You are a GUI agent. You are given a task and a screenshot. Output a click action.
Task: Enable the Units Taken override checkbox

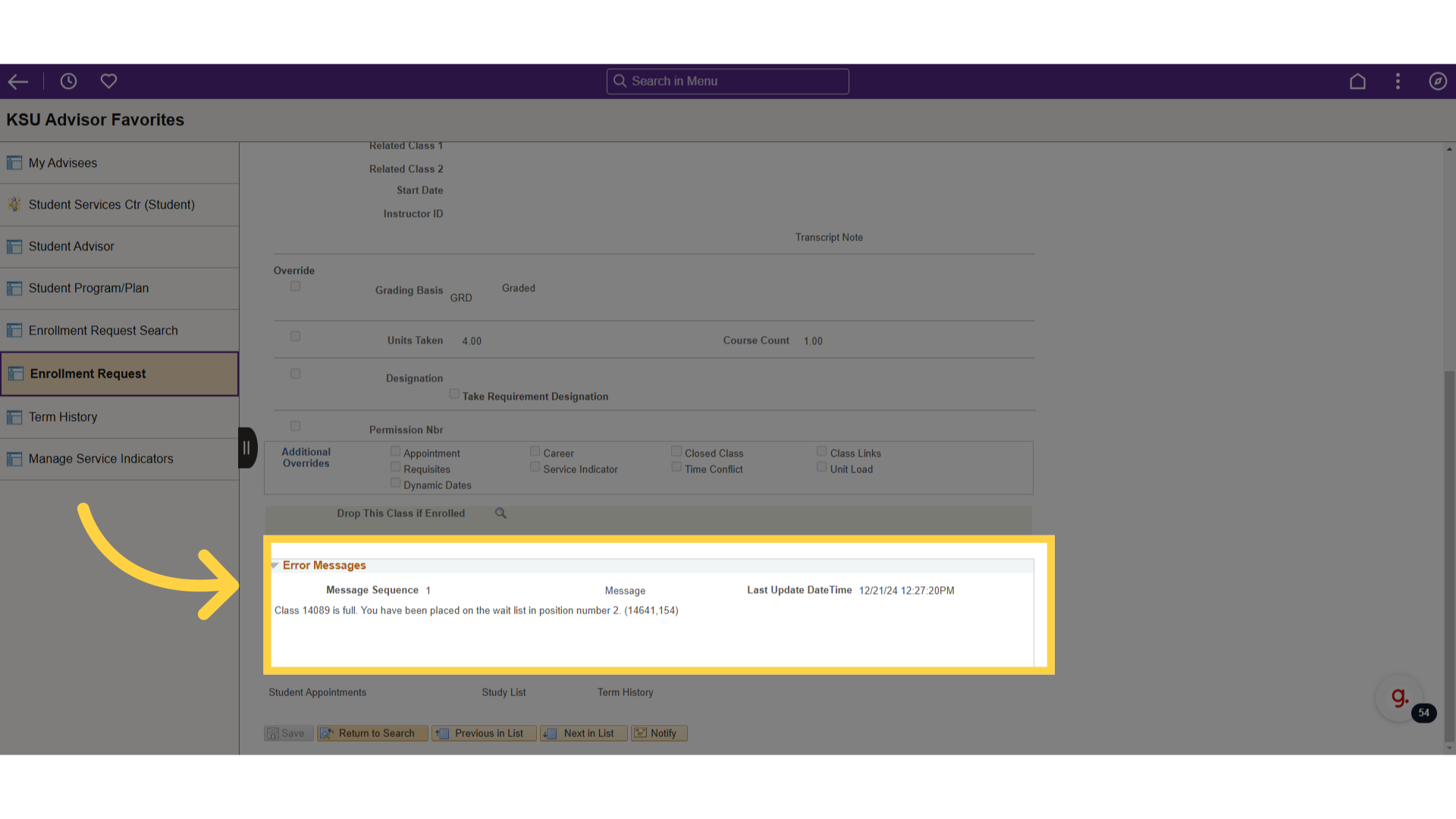[x=295, y=336]
